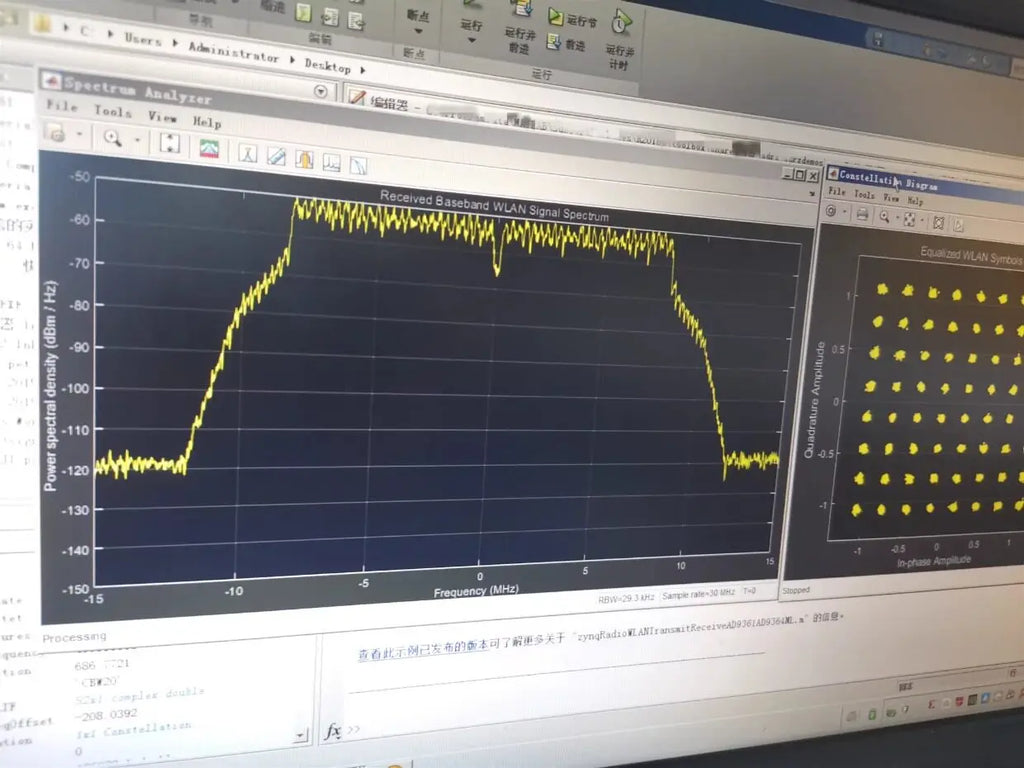Image resolution: width=1024 pixels, height=768 pixels.
Task: Maximize the Spectrum Analyzer window
Action: click(799, 174)
